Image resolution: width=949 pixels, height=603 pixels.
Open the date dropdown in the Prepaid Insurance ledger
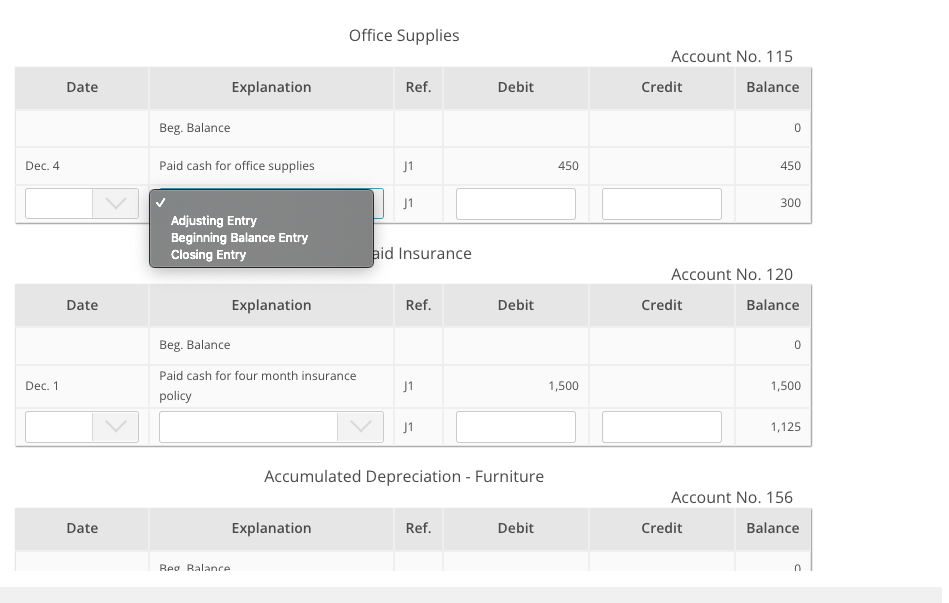pos(82,427)
